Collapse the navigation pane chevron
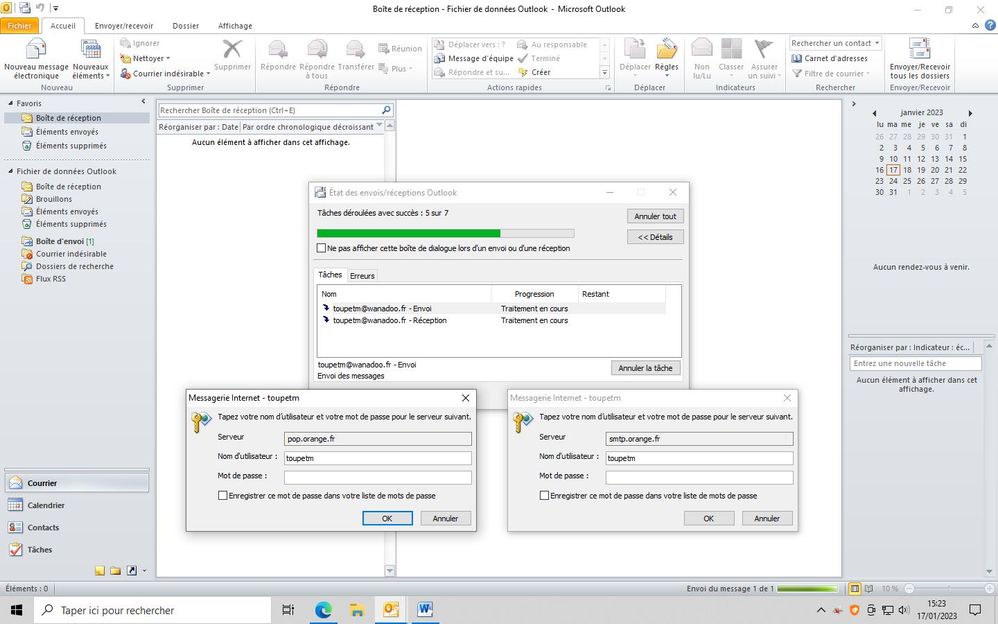Screen dimensions: 998x624 [x=143, y=101]
